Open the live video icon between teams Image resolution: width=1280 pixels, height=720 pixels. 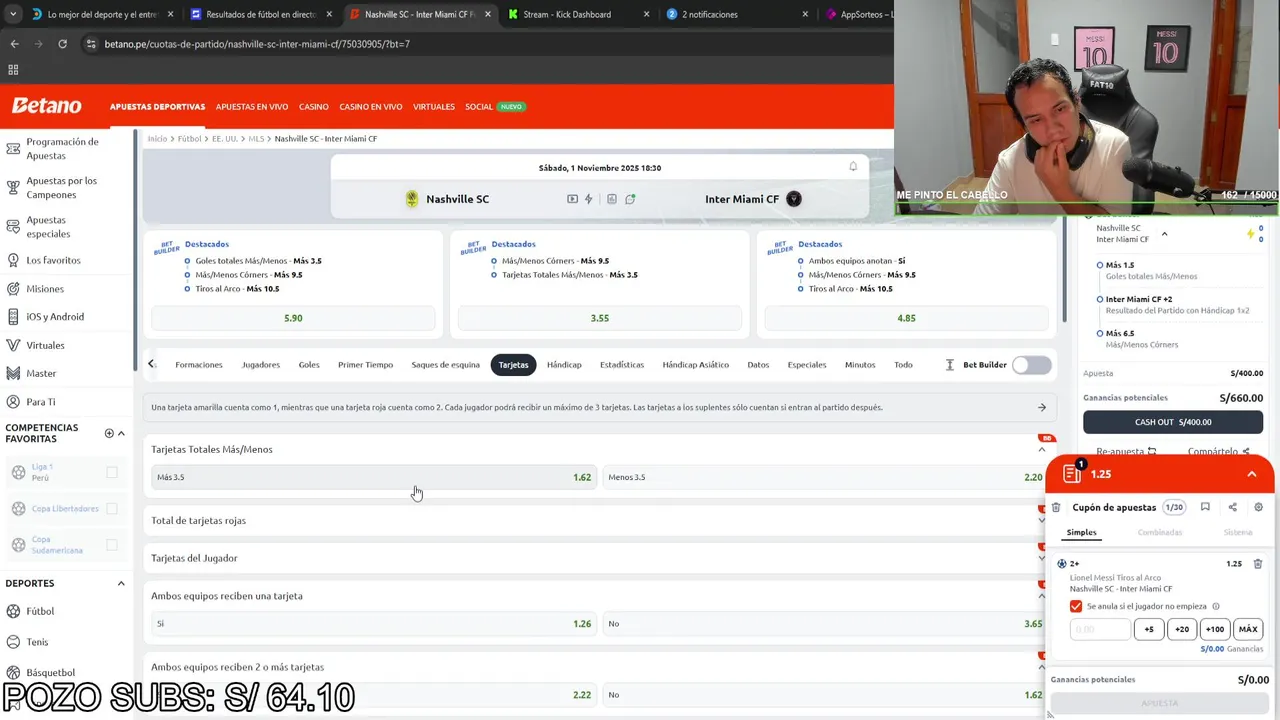[572, 199]
